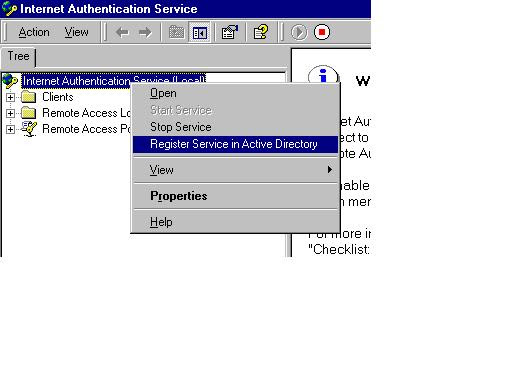Choose Help from the context menu

click(x=235, y=222)
